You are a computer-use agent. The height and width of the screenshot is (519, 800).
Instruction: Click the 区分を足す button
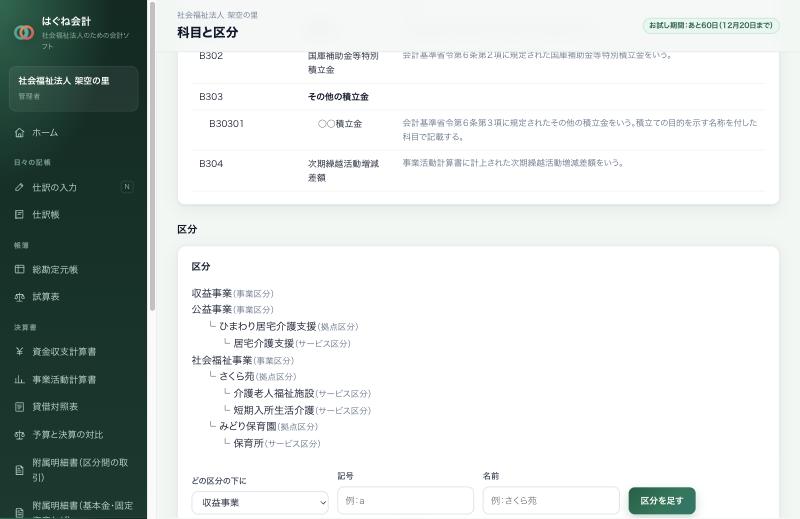[662, 501]
